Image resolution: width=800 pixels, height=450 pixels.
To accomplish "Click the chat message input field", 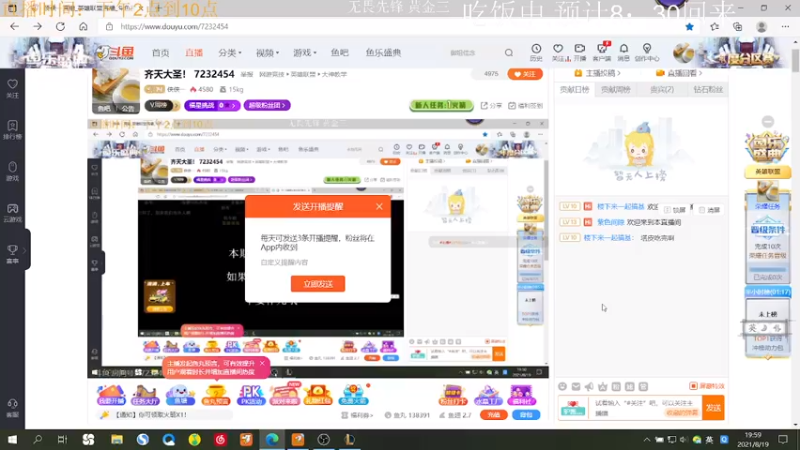I will 645,408.
